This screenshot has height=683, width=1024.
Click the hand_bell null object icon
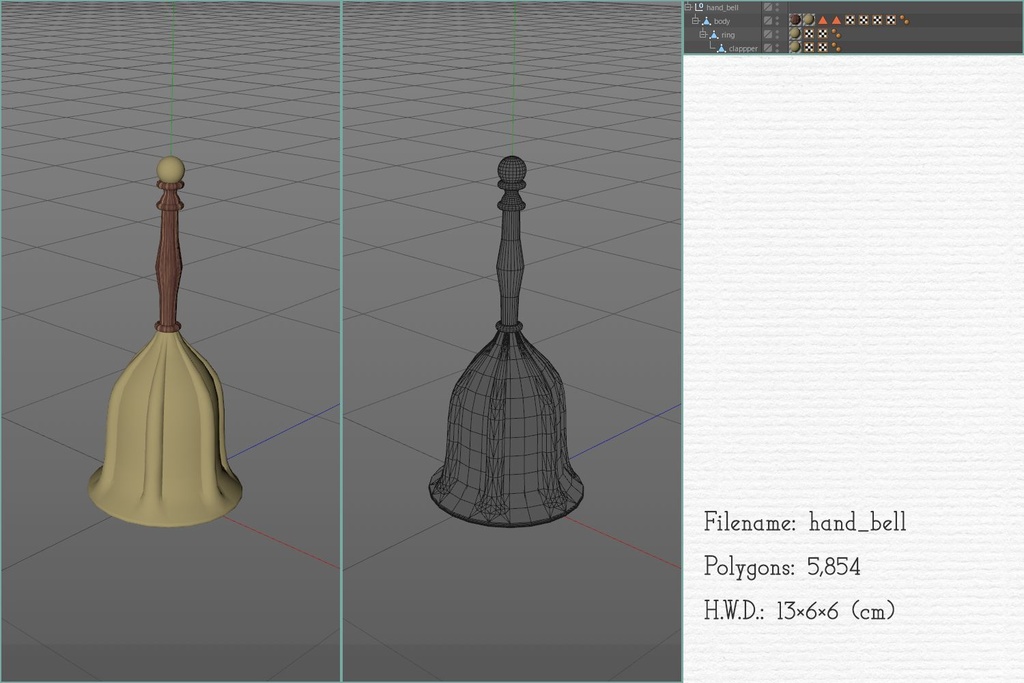[699, 7]
